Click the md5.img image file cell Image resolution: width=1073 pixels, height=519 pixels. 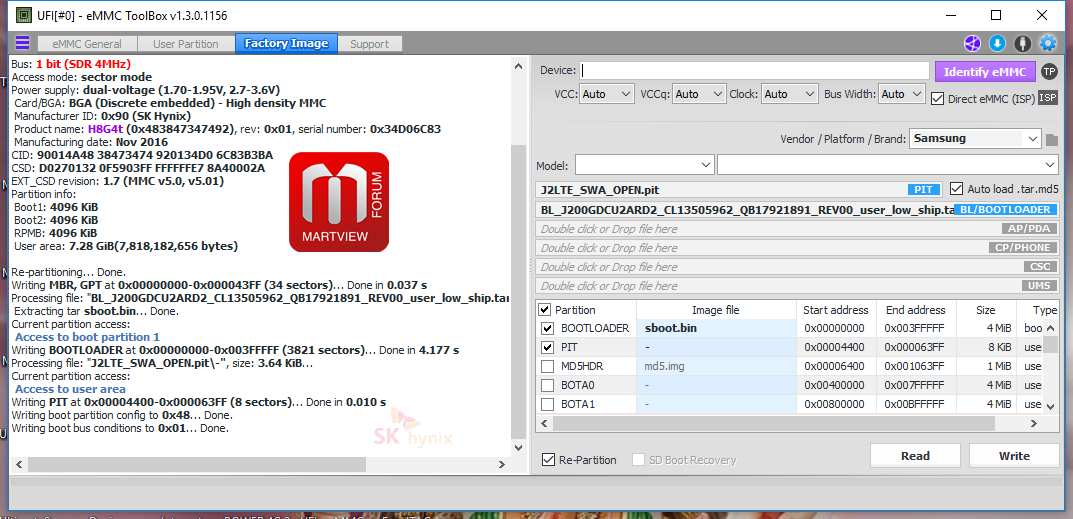point(716,366)
